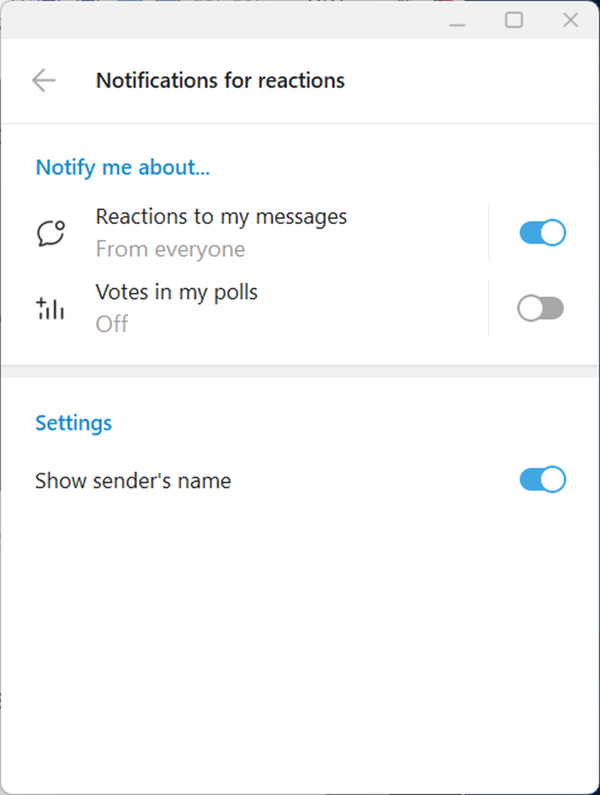Click the "Notifications for reactions" title

point(220,81)
